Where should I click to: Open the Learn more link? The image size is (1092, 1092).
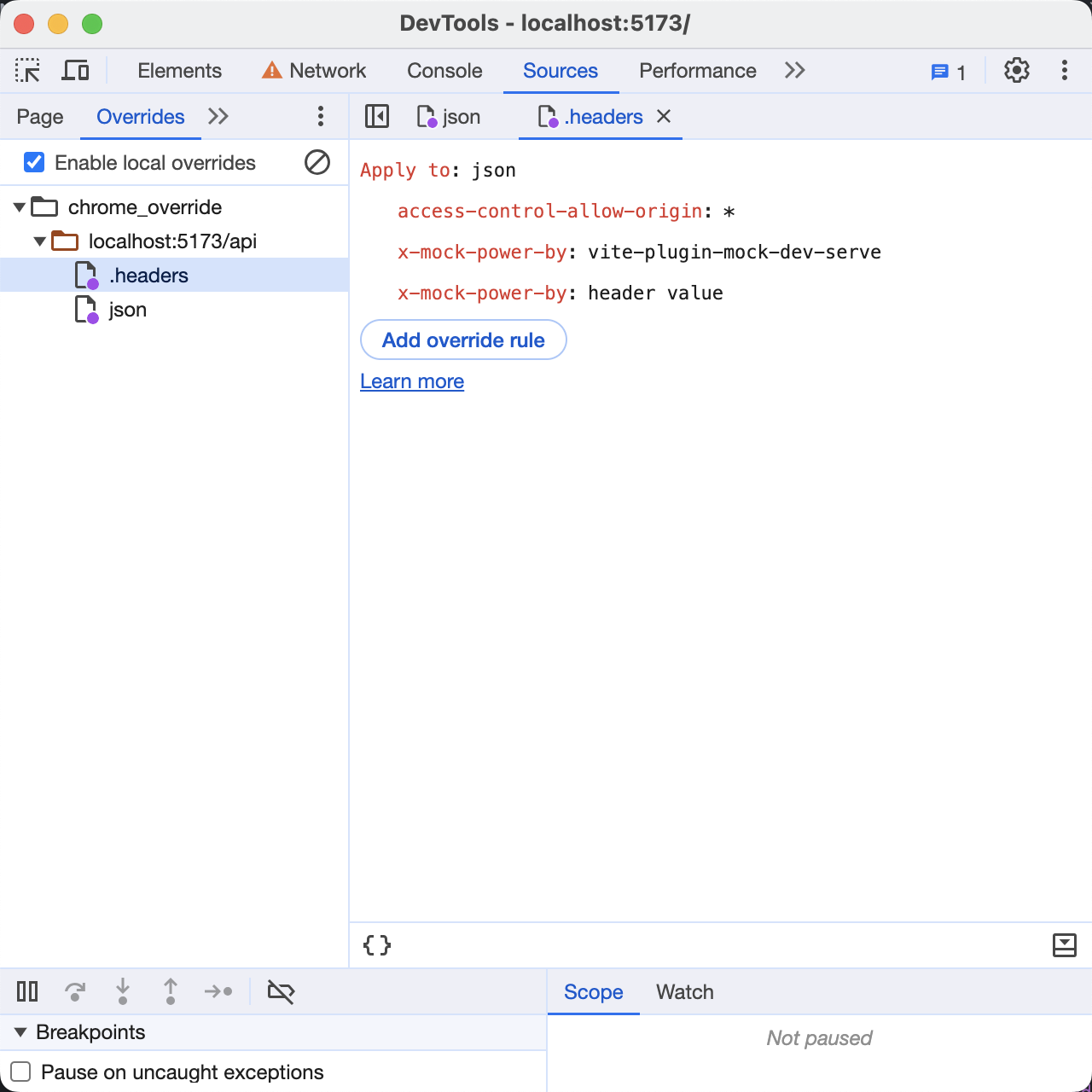tap(412, 381)
